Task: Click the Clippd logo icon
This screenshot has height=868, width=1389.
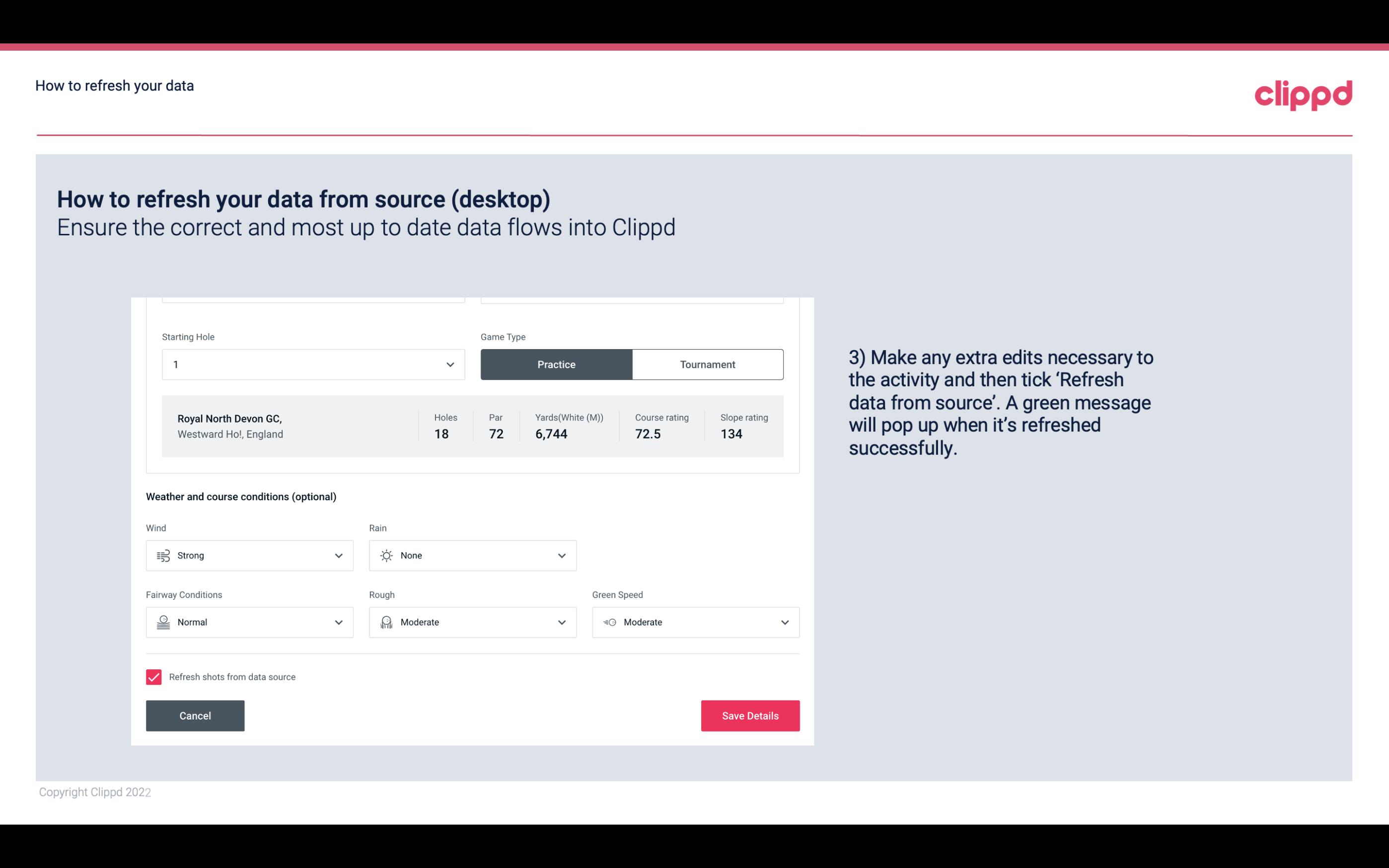Action: tap(1303, 93)
